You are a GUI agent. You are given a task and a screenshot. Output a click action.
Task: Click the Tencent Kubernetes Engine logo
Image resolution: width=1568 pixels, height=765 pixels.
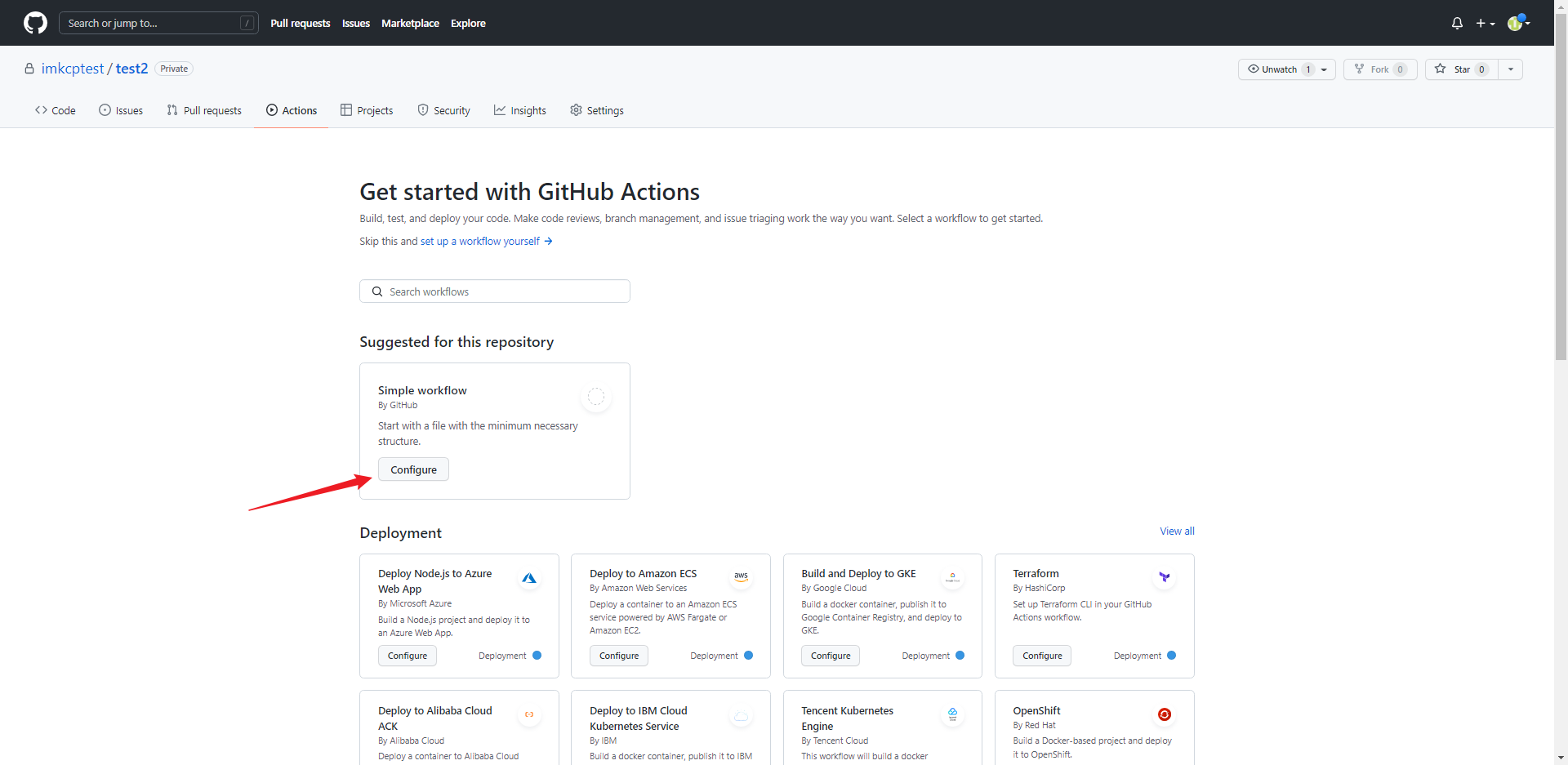pyautogui.click(x=952, y=714)
